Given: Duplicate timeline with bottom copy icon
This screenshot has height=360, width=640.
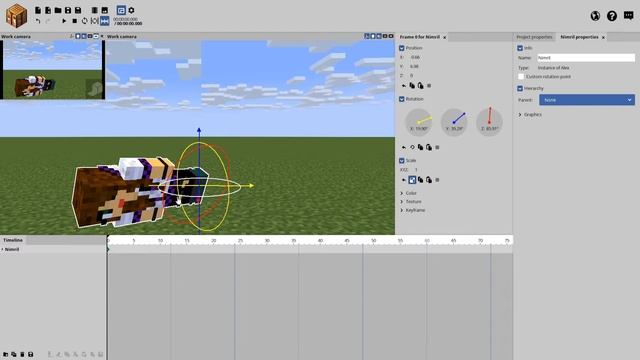Looking at the screenshot, I should point(14,354).
